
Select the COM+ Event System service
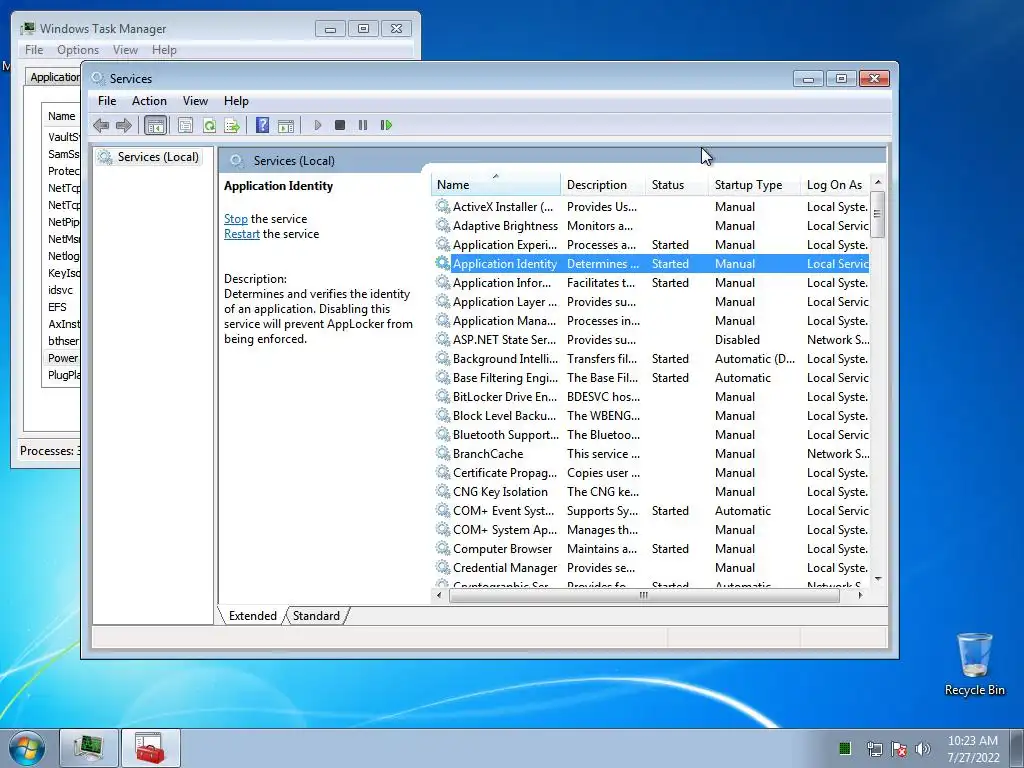coord(651,511)
